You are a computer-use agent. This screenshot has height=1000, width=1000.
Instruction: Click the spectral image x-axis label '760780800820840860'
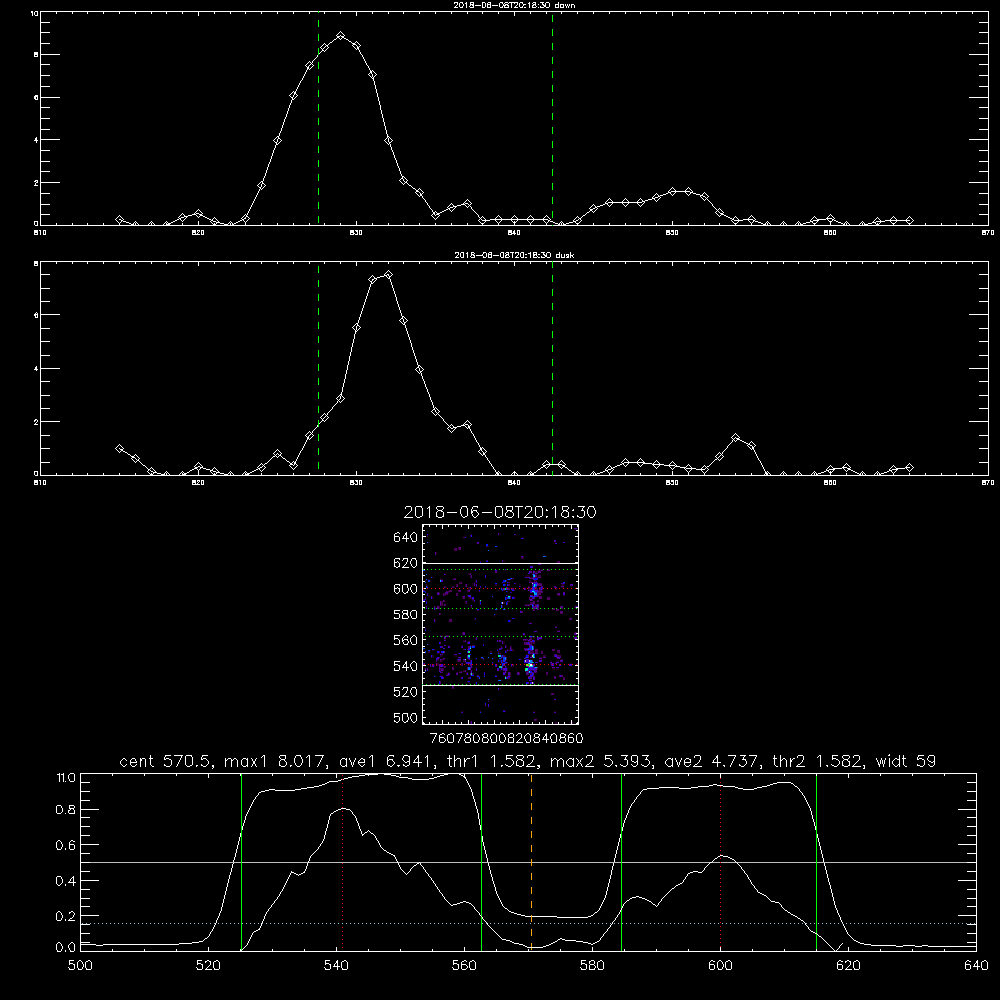pyautogui.click(x=506, y=738)
